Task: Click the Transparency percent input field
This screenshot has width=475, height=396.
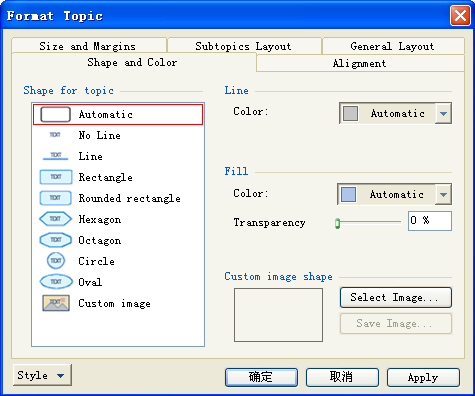Action: click(x=430, y=221)
